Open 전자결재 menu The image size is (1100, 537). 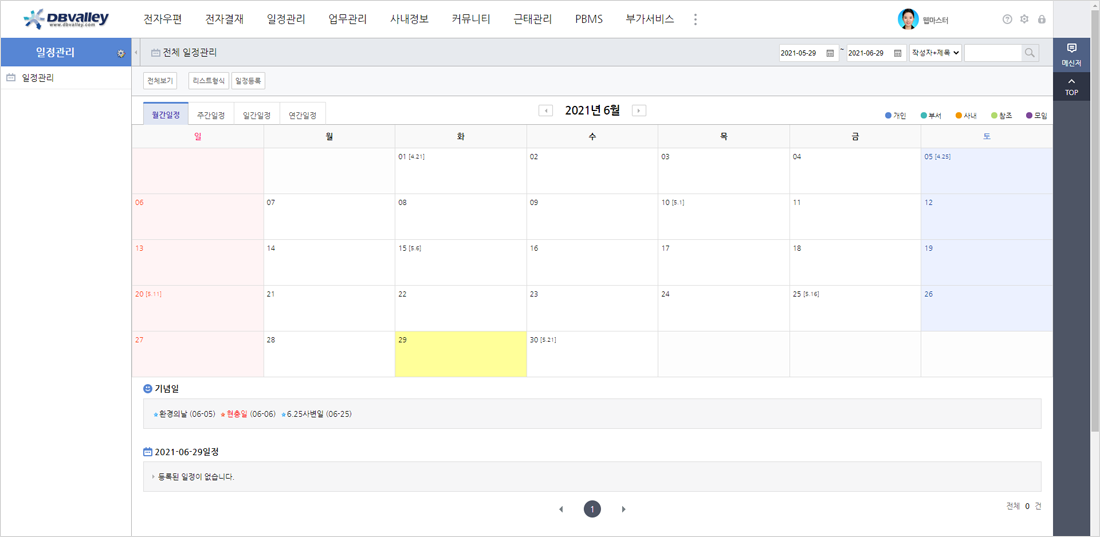click(224, 20)
